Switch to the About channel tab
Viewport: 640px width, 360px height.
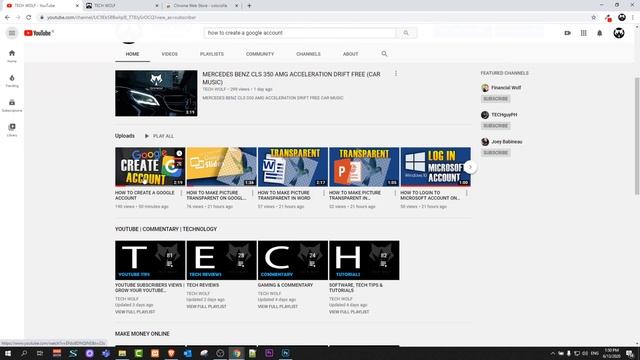pyautogui.click(x=351, y=54)
